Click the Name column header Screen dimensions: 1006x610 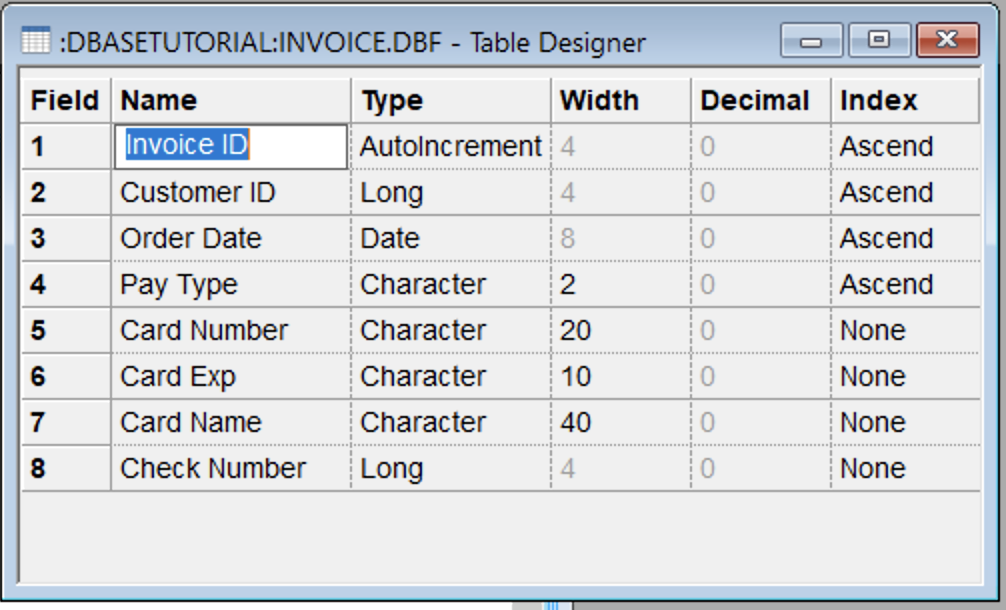point(230,101)
